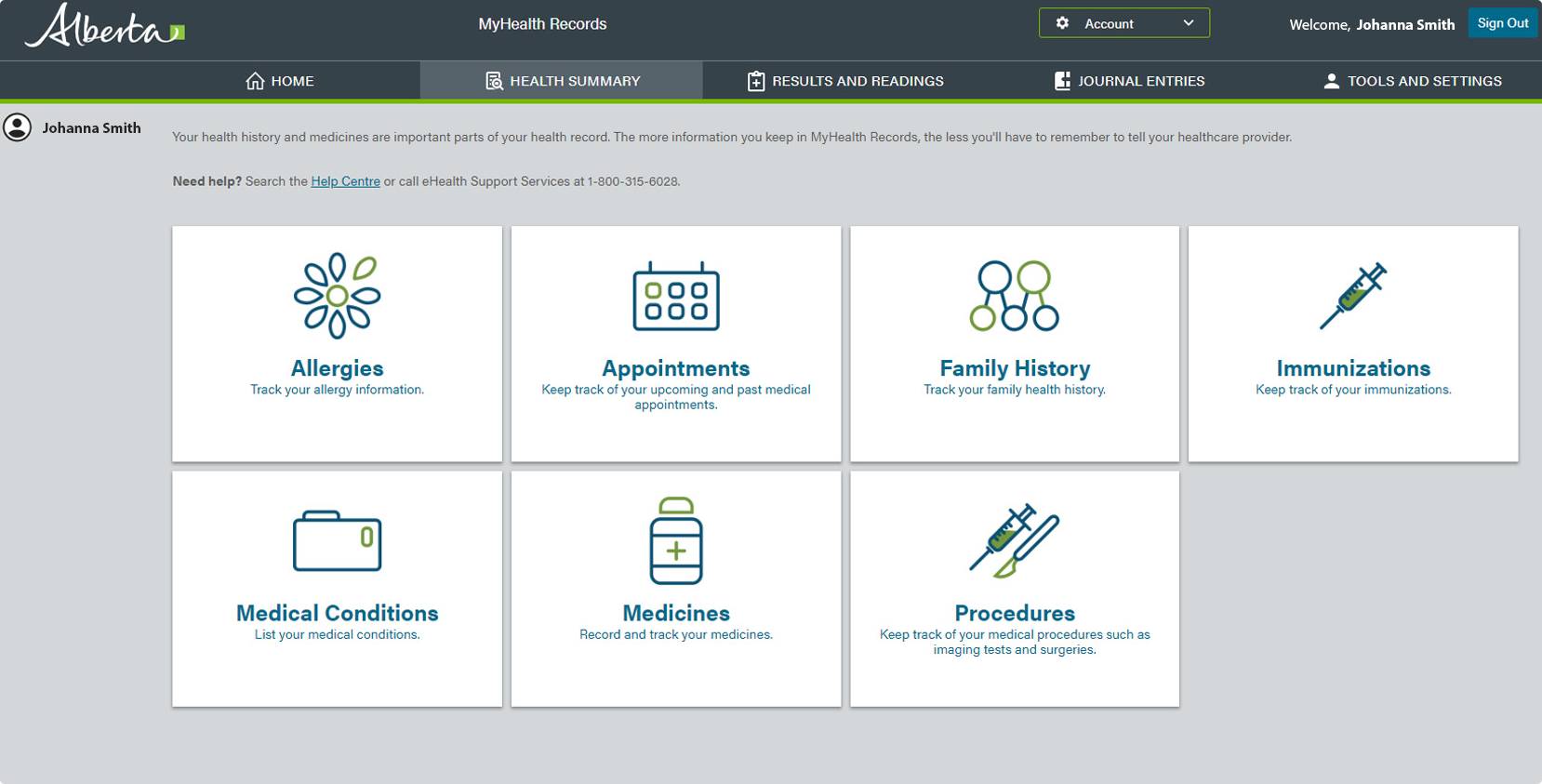Open TOOLS AND SETTINGS tab
Screen dimensions: 1542x784
click(1412, 81)
